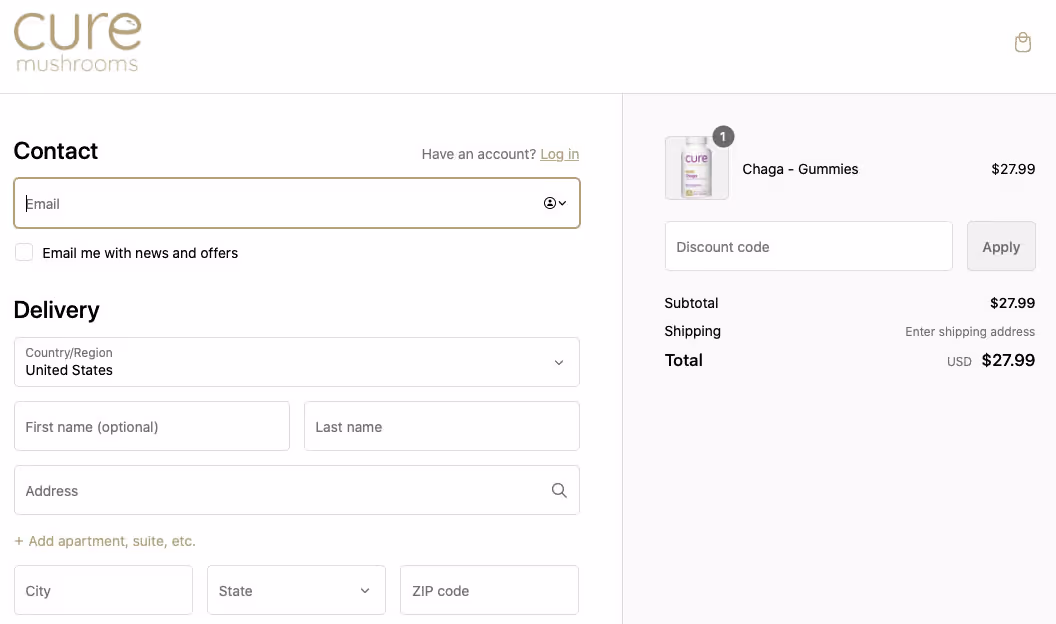Click the Discount code field
The height and width of the screenshot is (624, 1056).
coord(809,246)
